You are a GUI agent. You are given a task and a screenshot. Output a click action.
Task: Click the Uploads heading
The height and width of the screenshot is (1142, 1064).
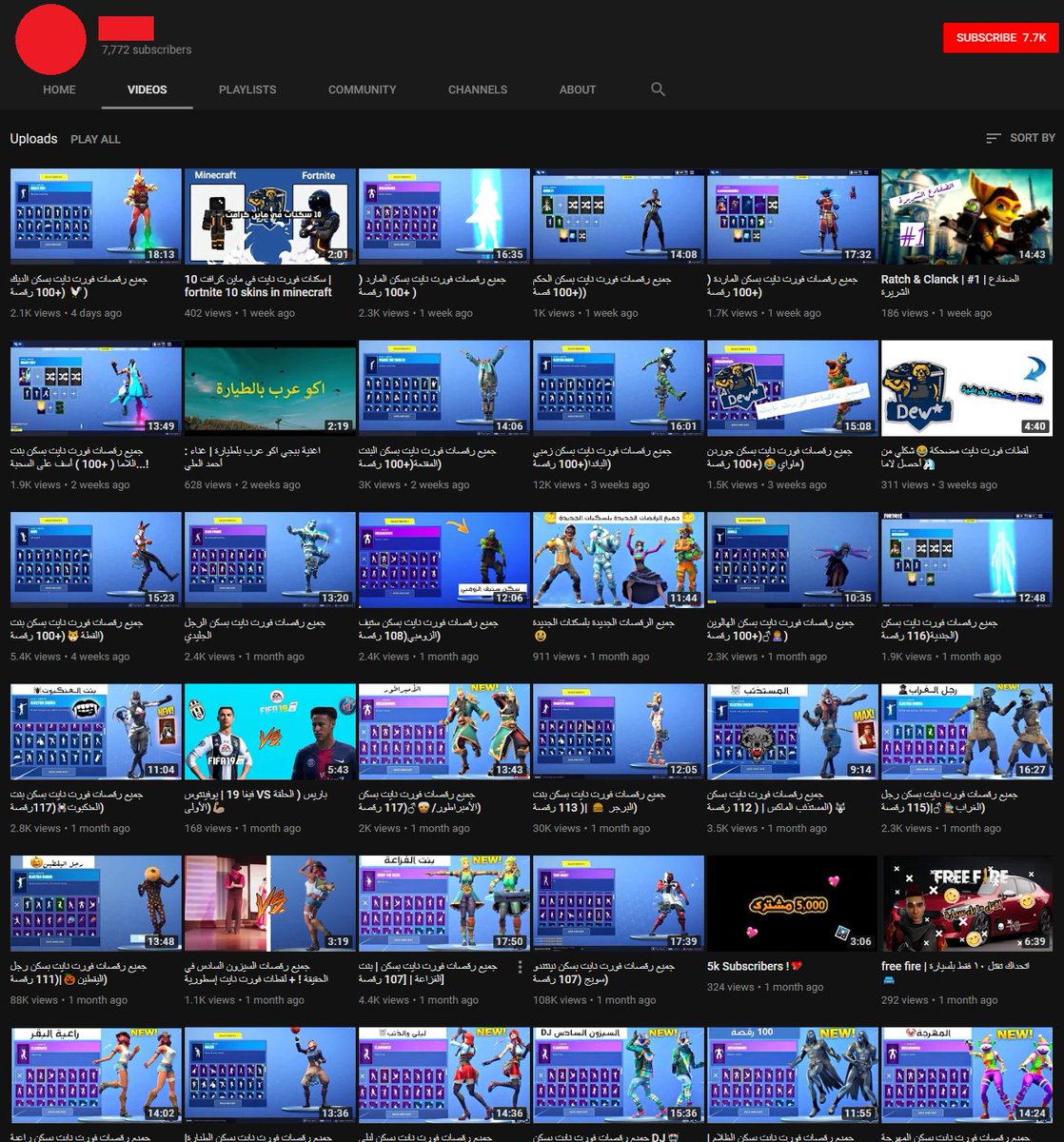[x=34, y=139]
